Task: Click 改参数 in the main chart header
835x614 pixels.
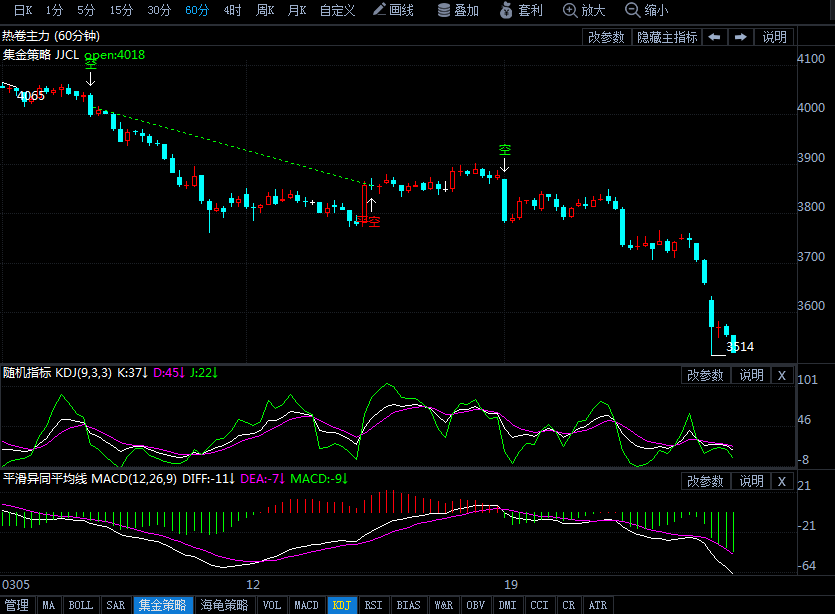Action: [606, 37]
